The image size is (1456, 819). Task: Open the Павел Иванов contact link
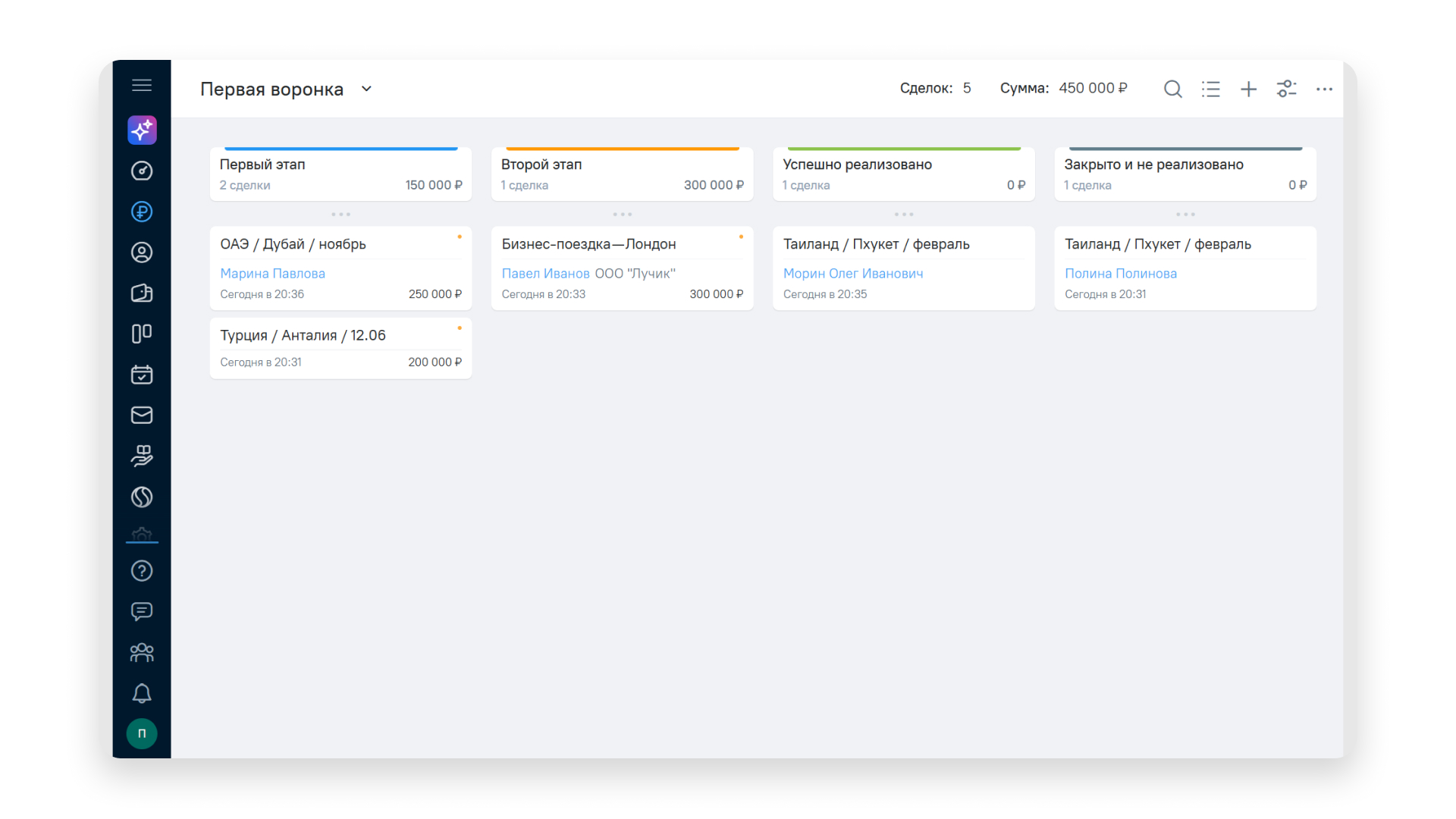[545, 274]
